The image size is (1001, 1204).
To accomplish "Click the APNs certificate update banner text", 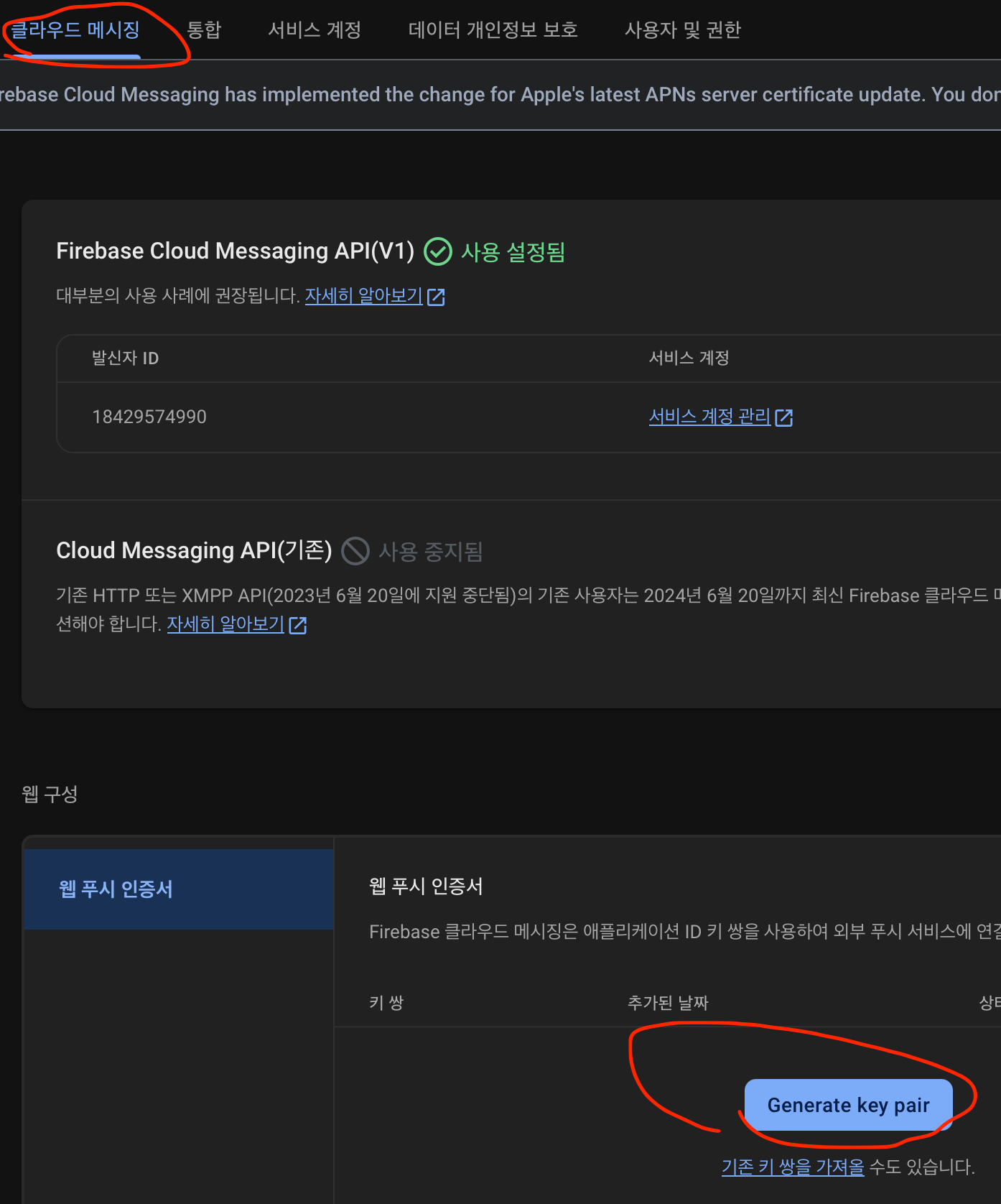I will click(x=500, y=95).
